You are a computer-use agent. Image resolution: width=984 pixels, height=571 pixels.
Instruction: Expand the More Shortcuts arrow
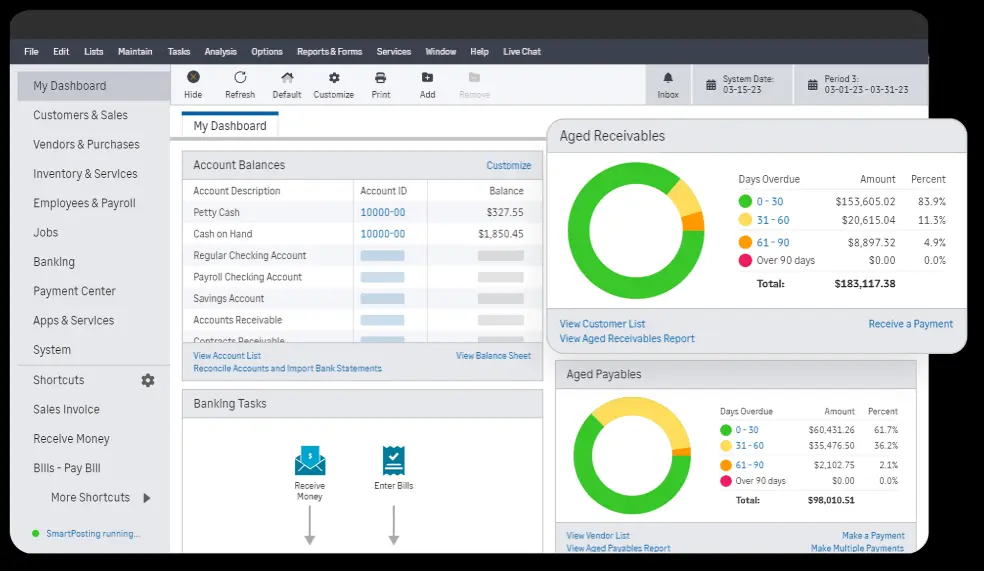pyautogui.click(x=147, y=498)
